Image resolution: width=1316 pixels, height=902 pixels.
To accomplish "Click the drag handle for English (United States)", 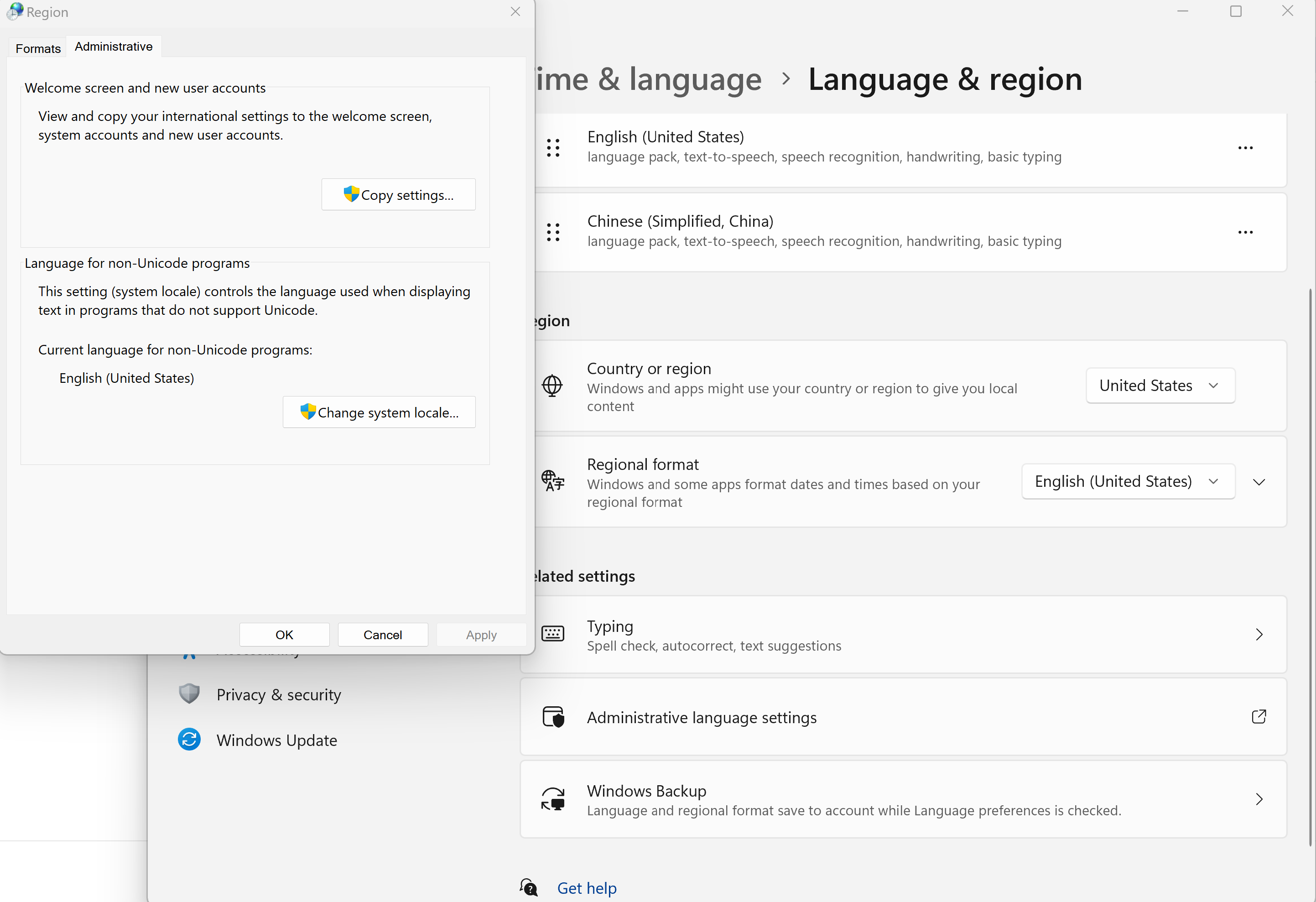I will [553, 147].
